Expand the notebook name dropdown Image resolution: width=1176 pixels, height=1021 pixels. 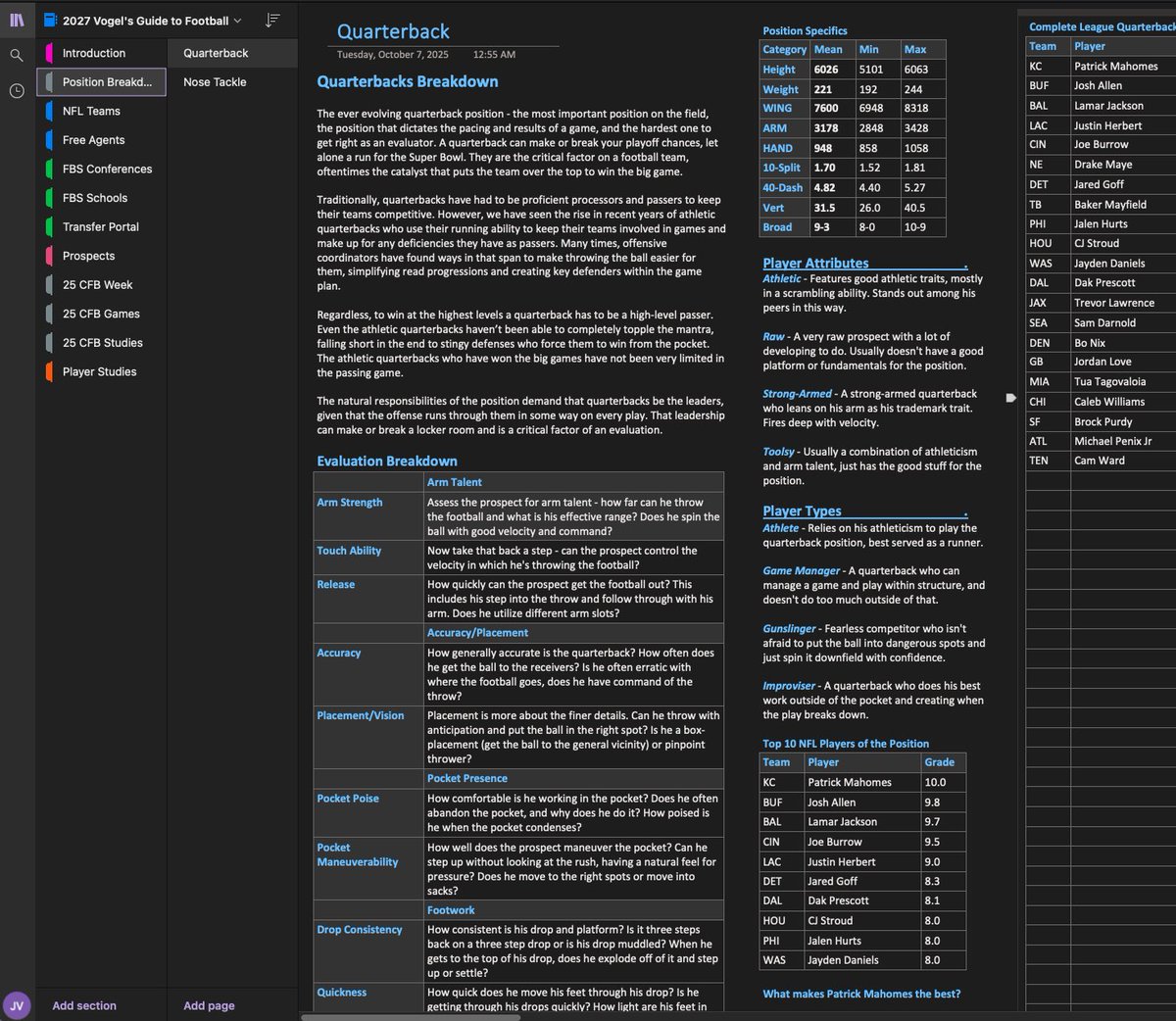(x=236, y=21)
